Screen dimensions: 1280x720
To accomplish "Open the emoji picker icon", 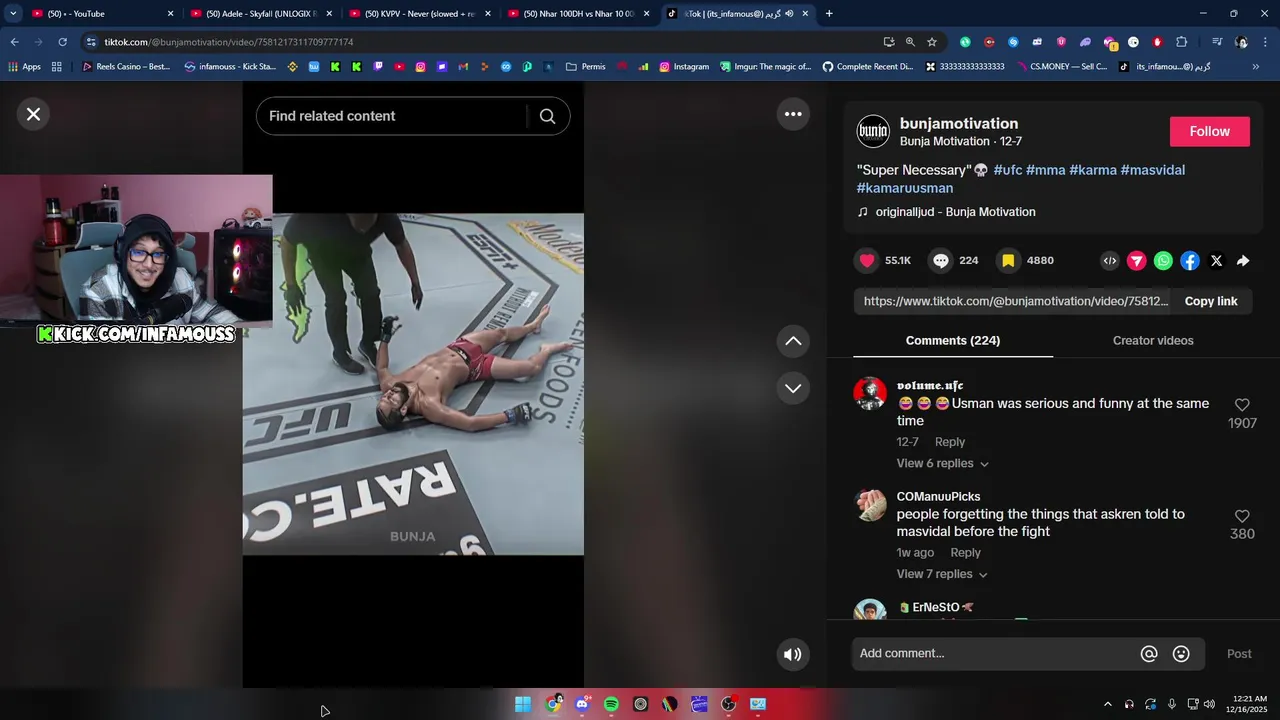I will pos(1181,654).
